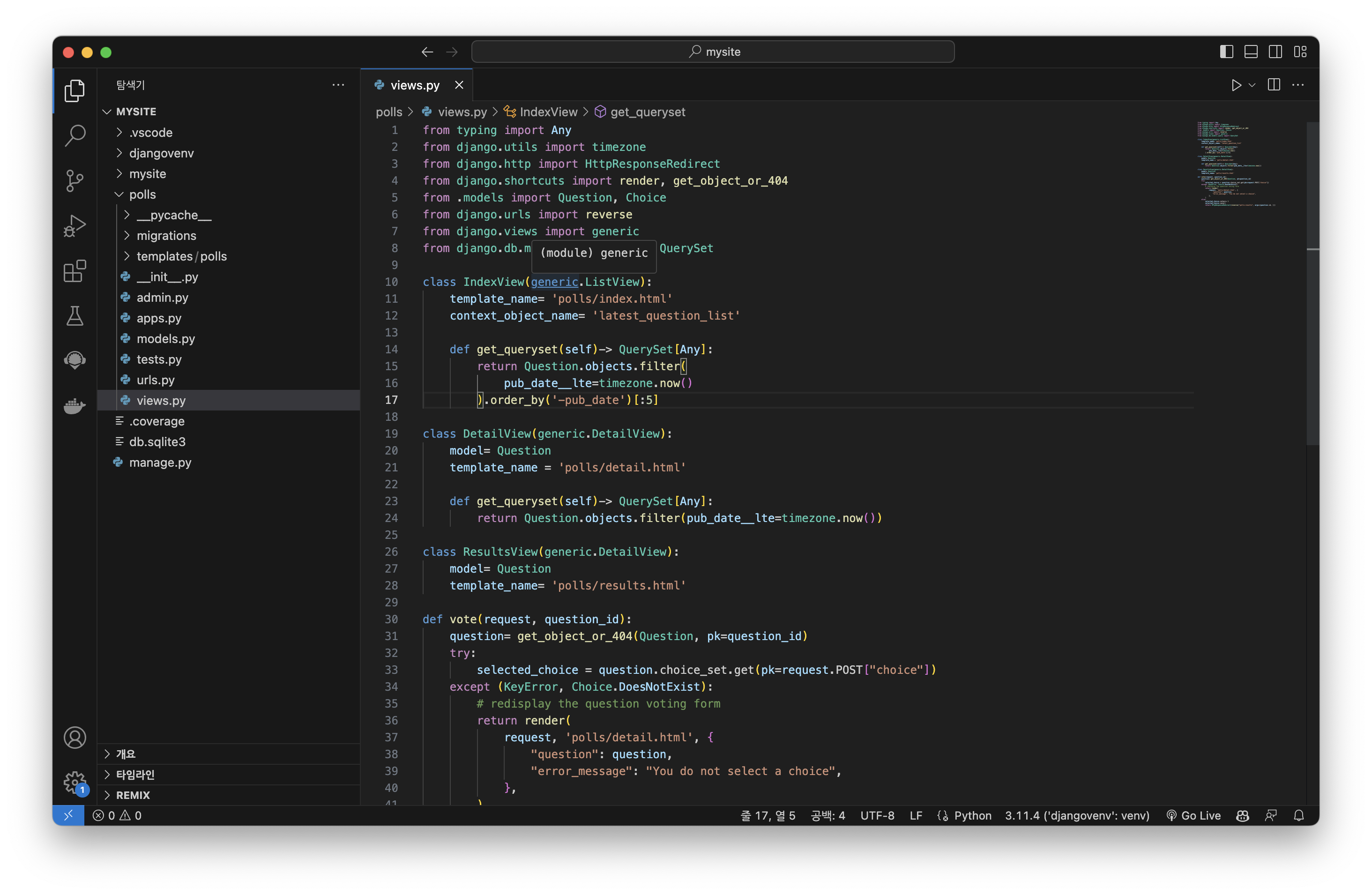Open the .coverage file
The width and height of the screenshot is (1372, 895).
click(x=228, y=421)
